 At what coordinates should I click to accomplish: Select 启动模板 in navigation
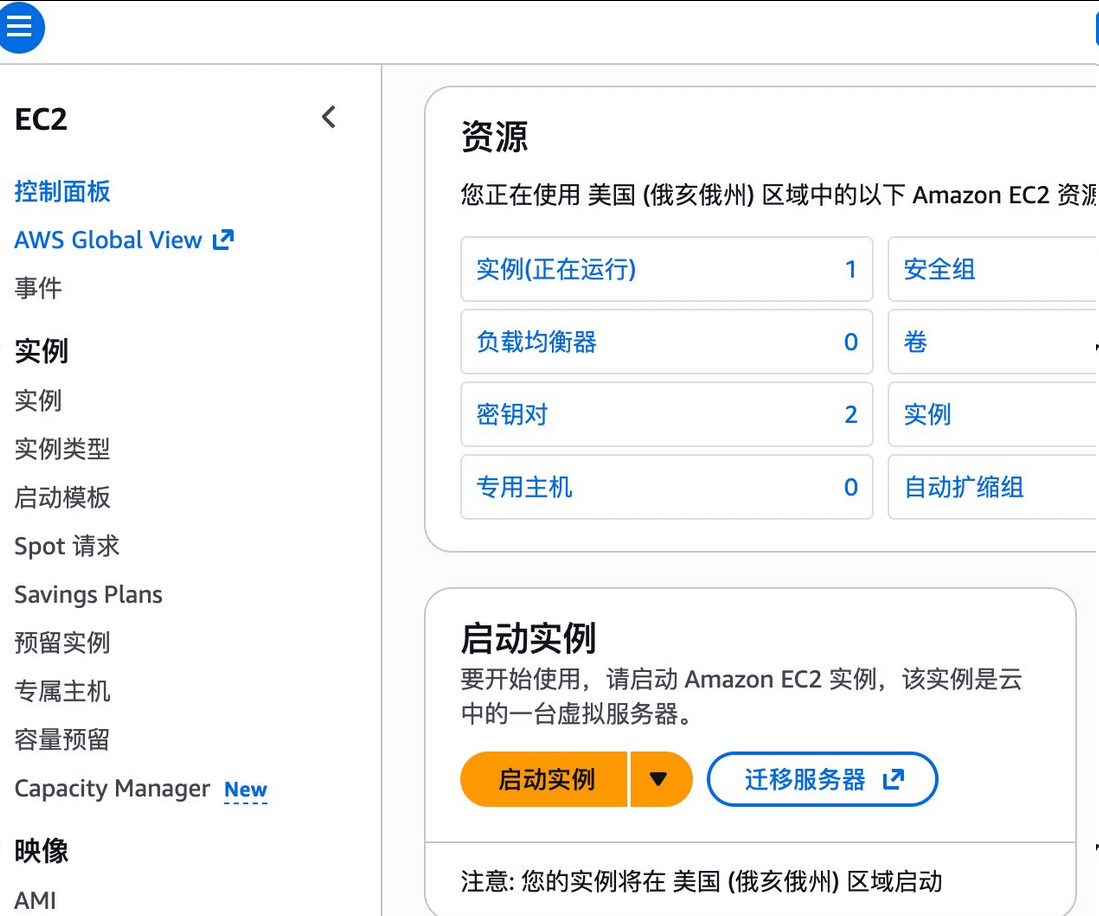coord(62,498)
